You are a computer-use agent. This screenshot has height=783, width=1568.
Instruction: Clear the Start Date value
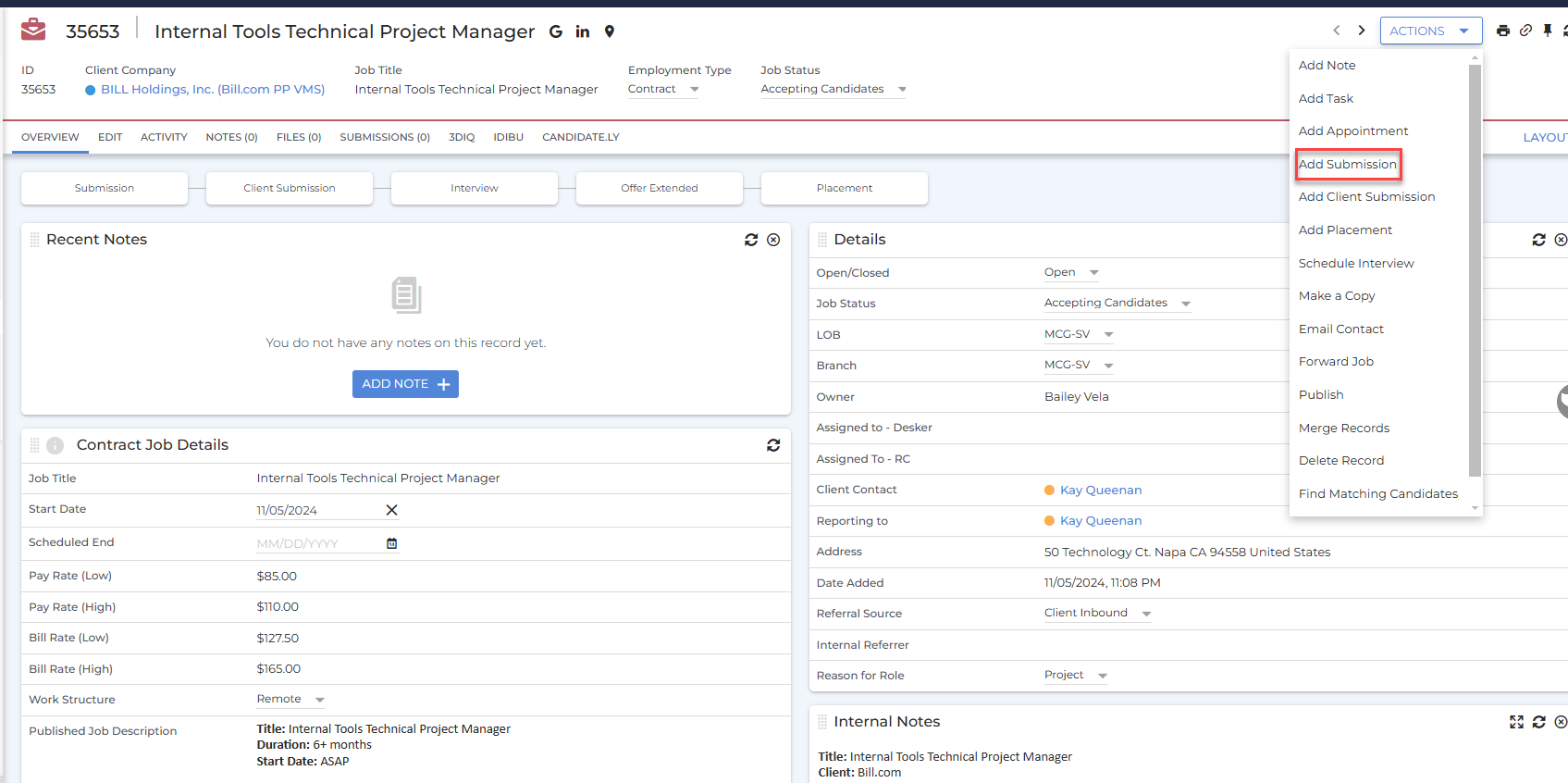click(392, 510)
